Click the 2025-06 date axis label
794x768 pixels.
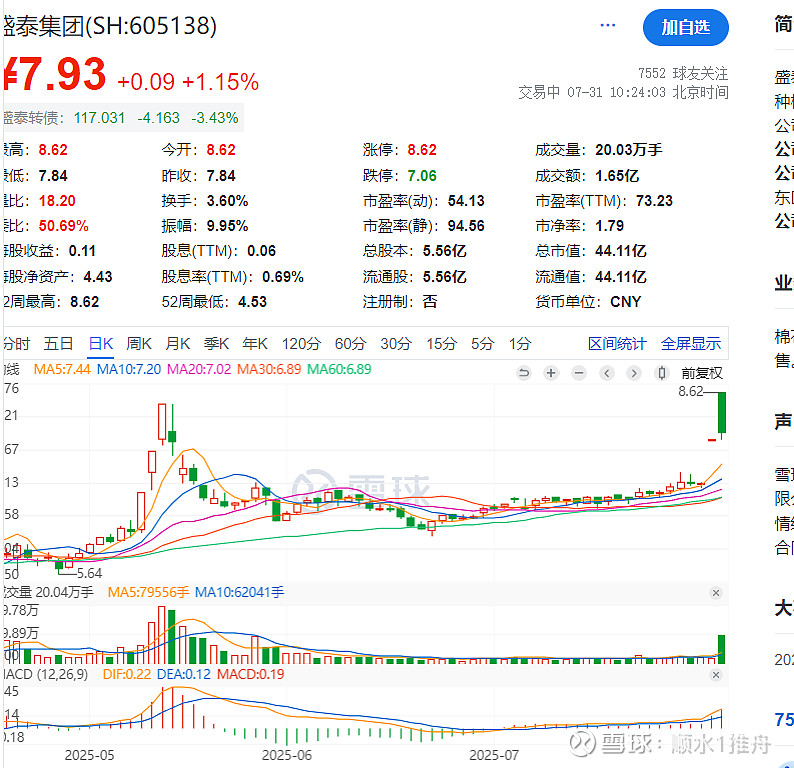pyautogui.click(x=287, y=755)
